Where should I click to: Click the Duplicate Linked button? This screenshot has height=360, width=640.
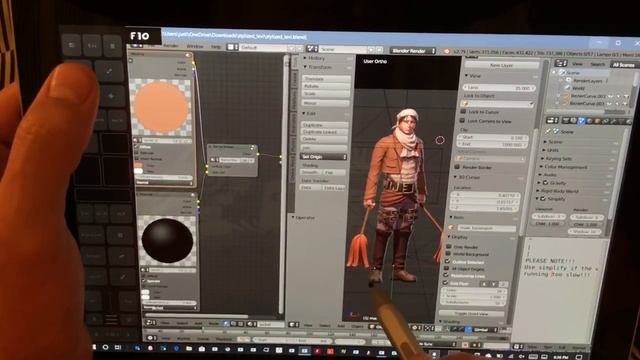[324, 132]
